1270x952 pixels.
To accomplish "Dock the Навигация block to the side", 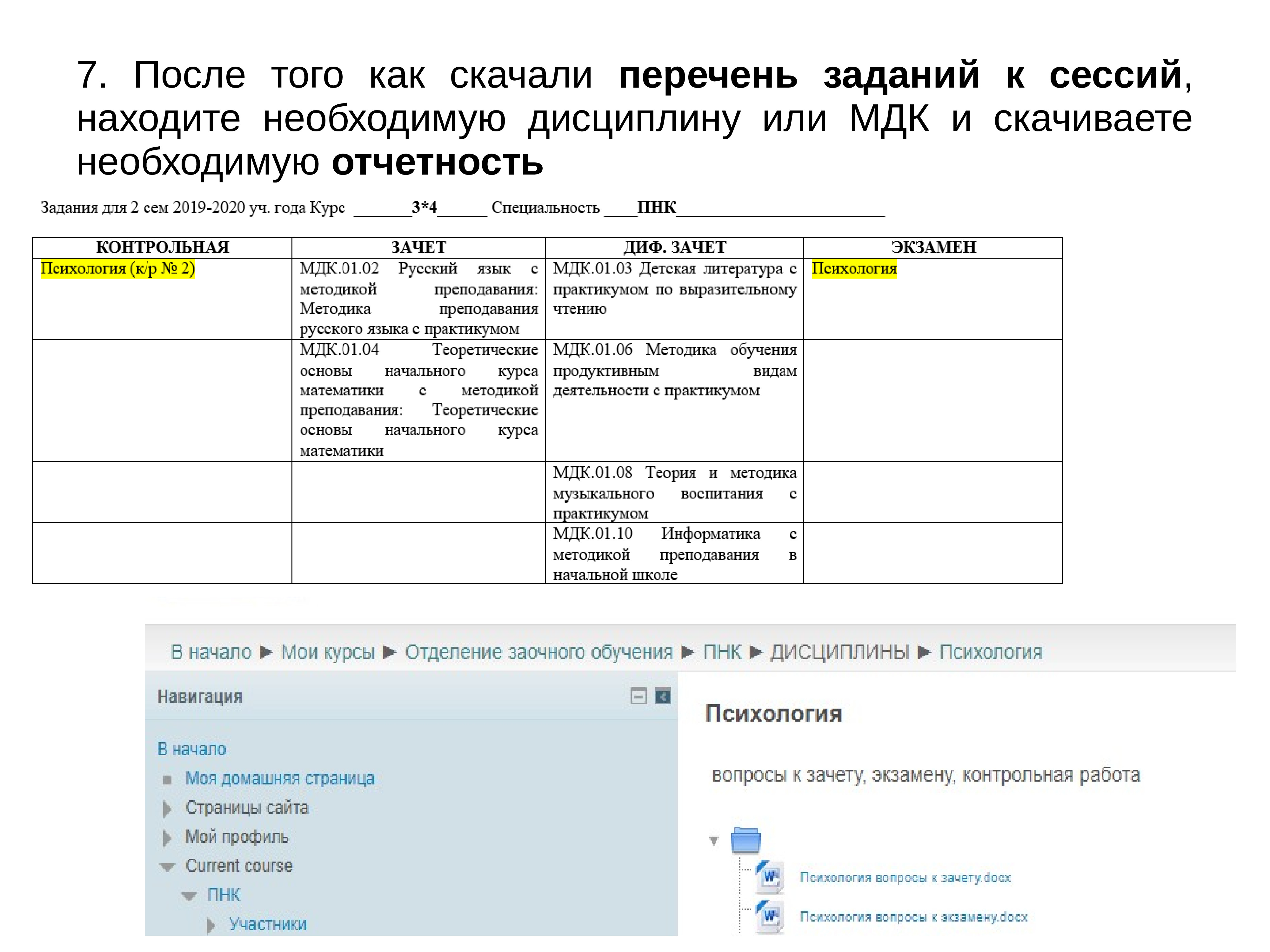I will [x=663, y=697].
